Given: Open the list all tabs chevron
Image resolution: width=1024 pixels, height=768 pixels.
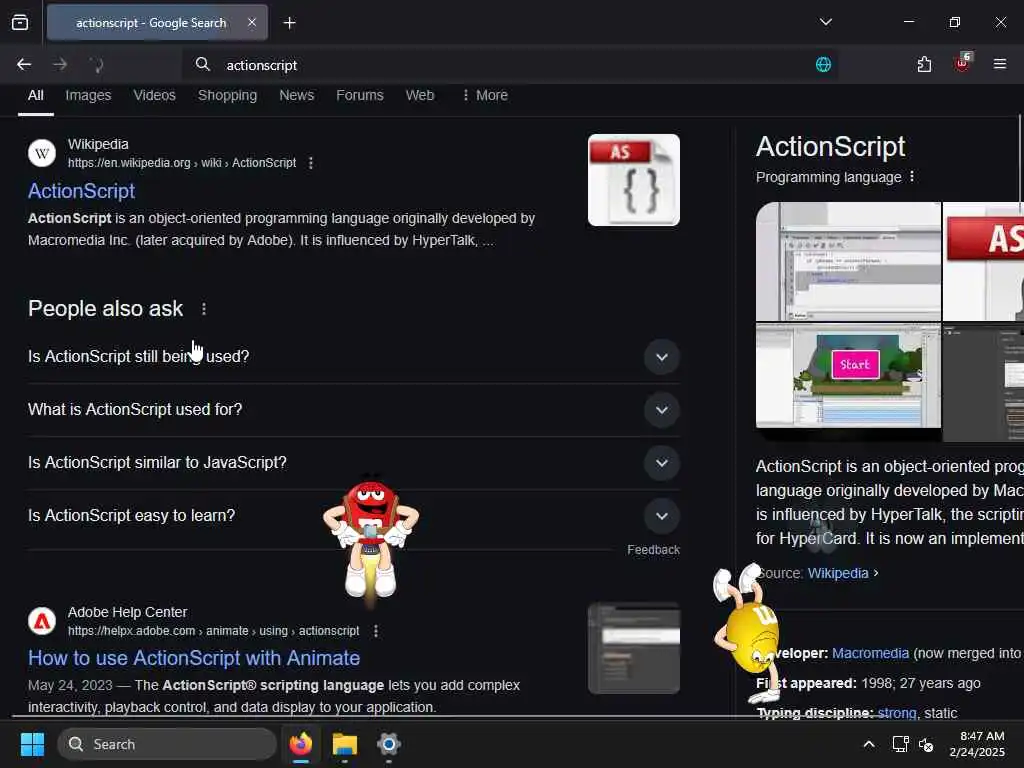Looking at the screenshot, I should tap(825, 22).
